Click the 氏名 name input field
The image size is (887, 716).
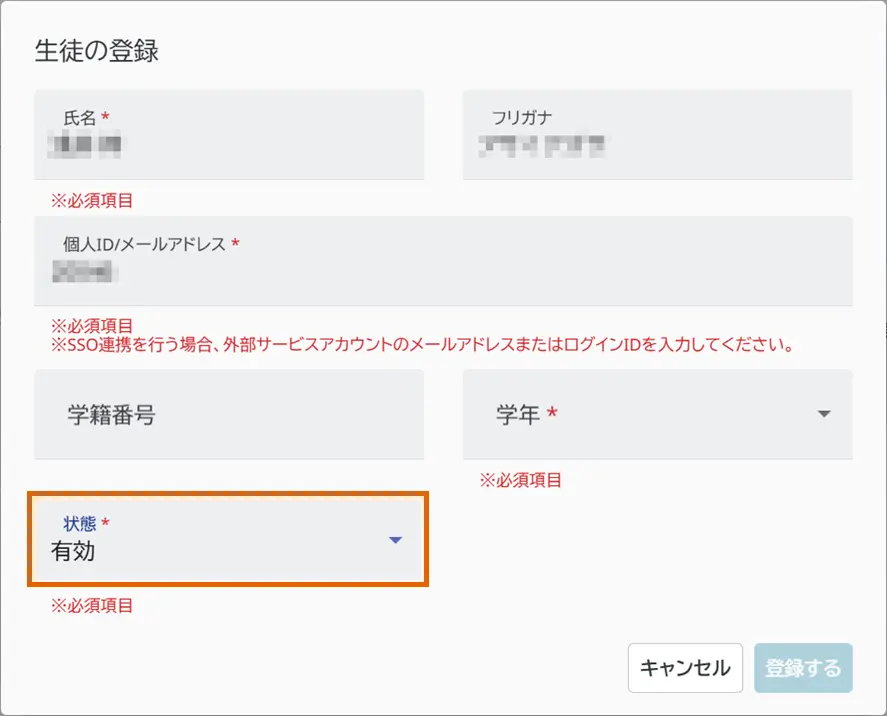pyautogui.click(x=229, y=146)
